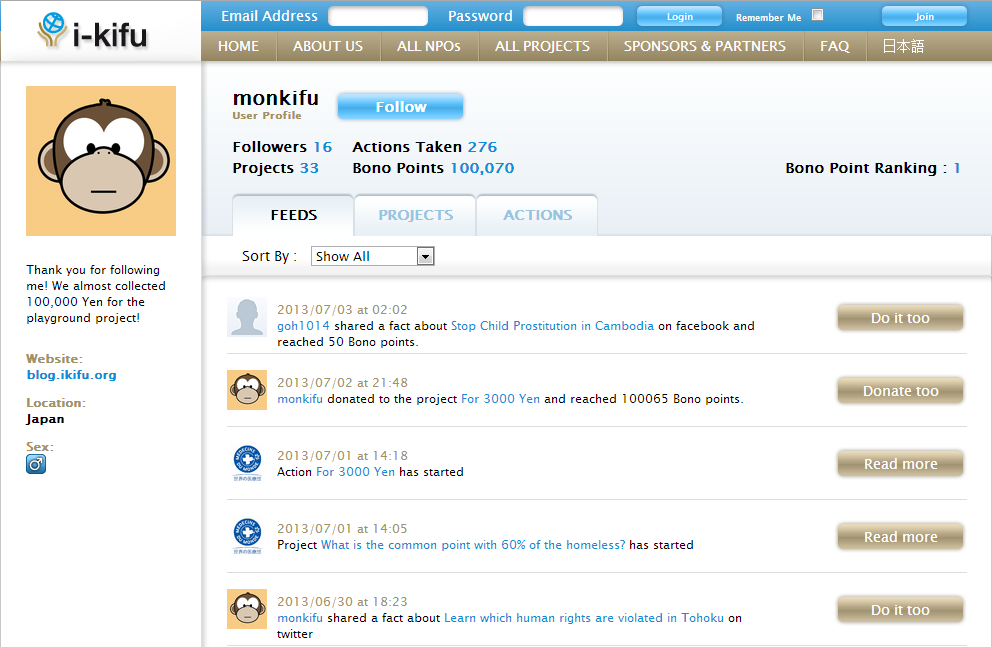Click the Bono Points value 100,070
Image resolution: width=992 pixels, height=647 pixels.
(x=482, y=168)
